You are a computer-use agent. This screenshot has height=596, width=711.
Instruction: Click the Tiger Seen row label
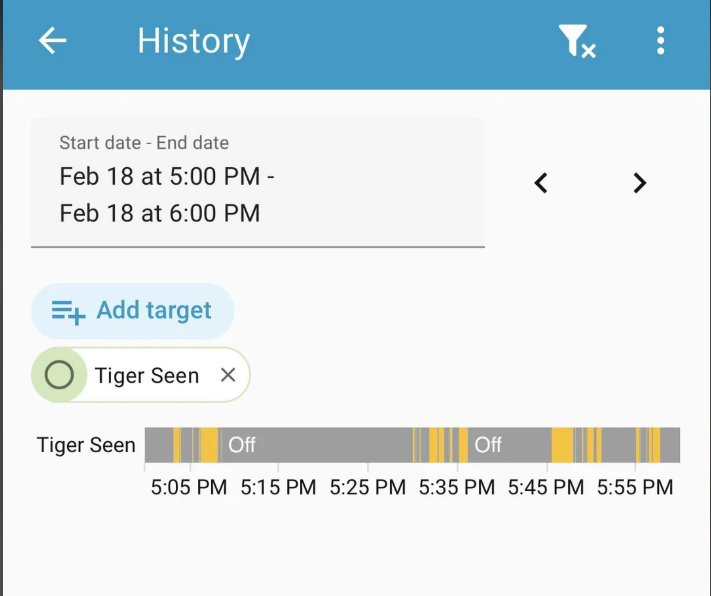(86, 445)
